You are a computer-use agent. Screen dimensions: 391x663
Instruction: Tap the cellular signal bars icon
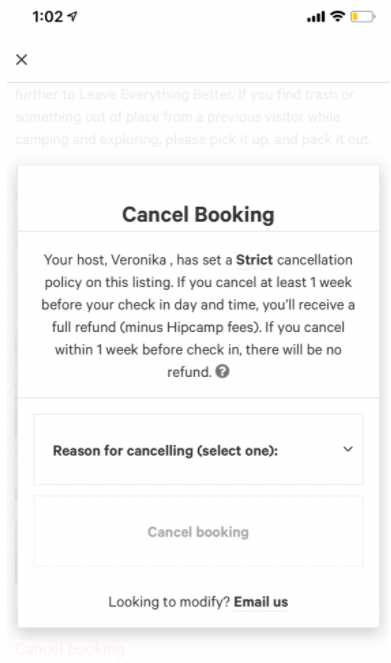tap(316, 17)
